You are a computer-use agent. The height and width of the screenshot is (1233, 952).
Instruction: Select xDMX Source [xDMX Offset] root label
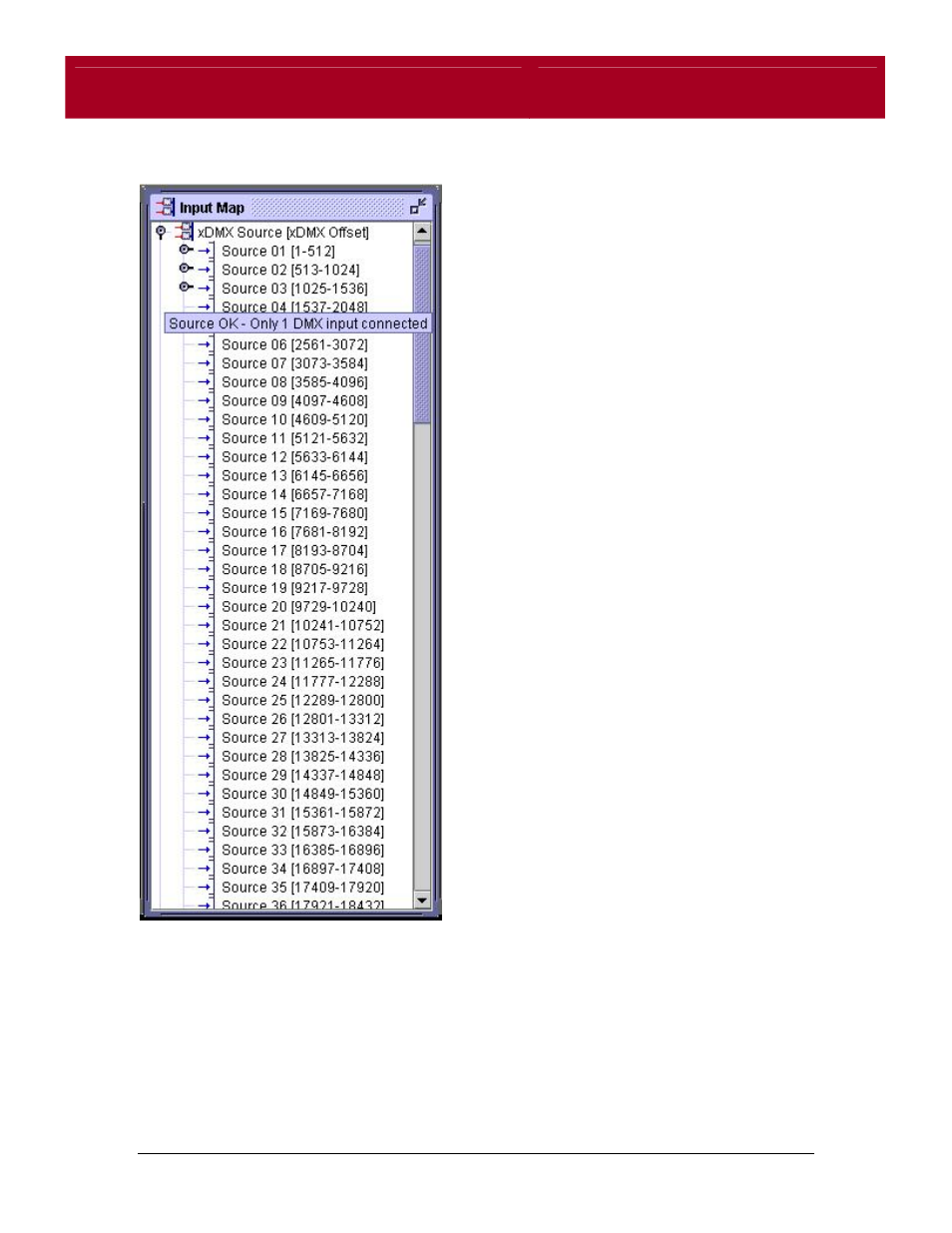pos(283,233)
